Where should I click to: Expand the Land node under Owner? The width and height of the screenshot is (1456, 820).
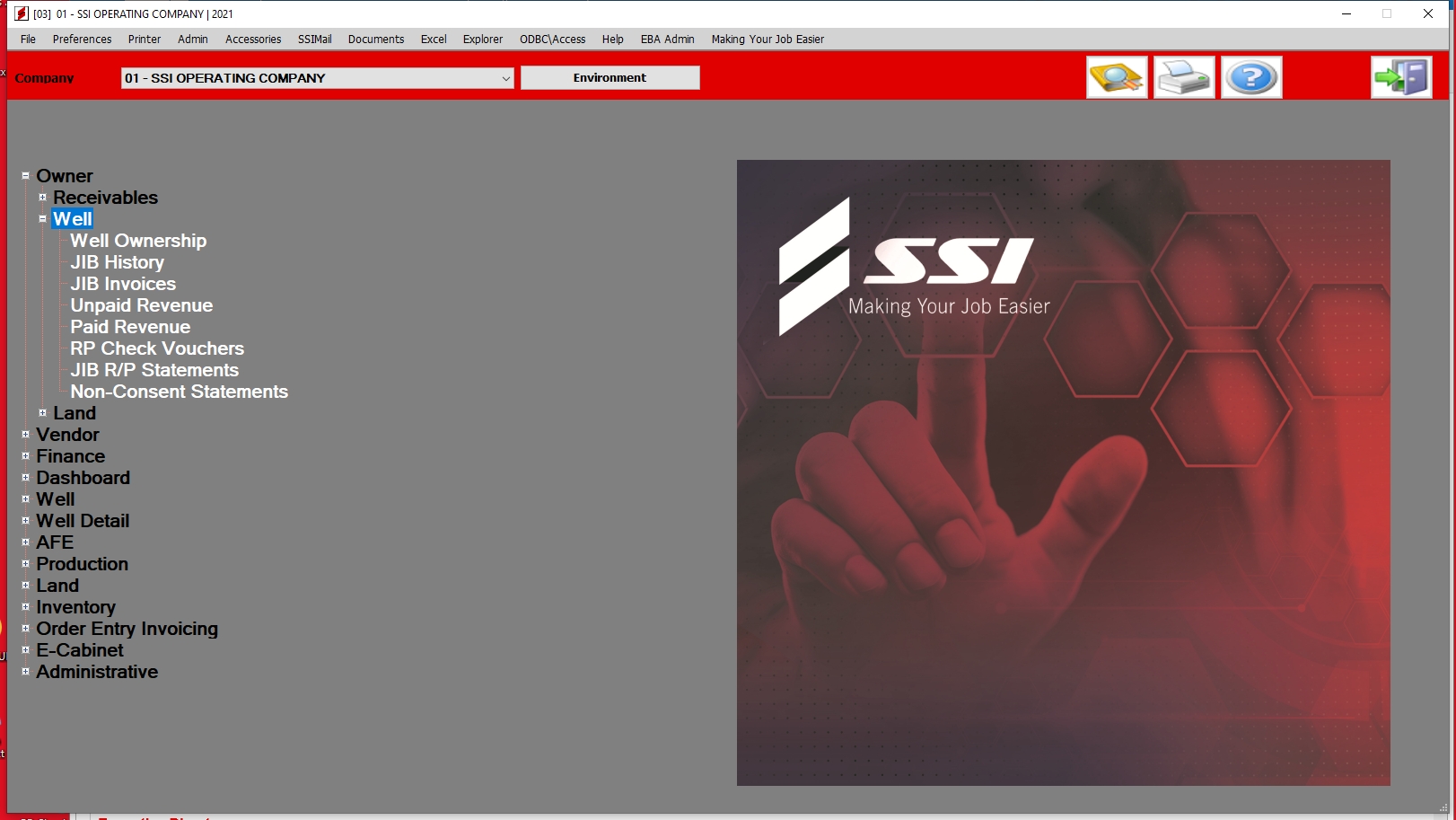click(x=42, y=413)
